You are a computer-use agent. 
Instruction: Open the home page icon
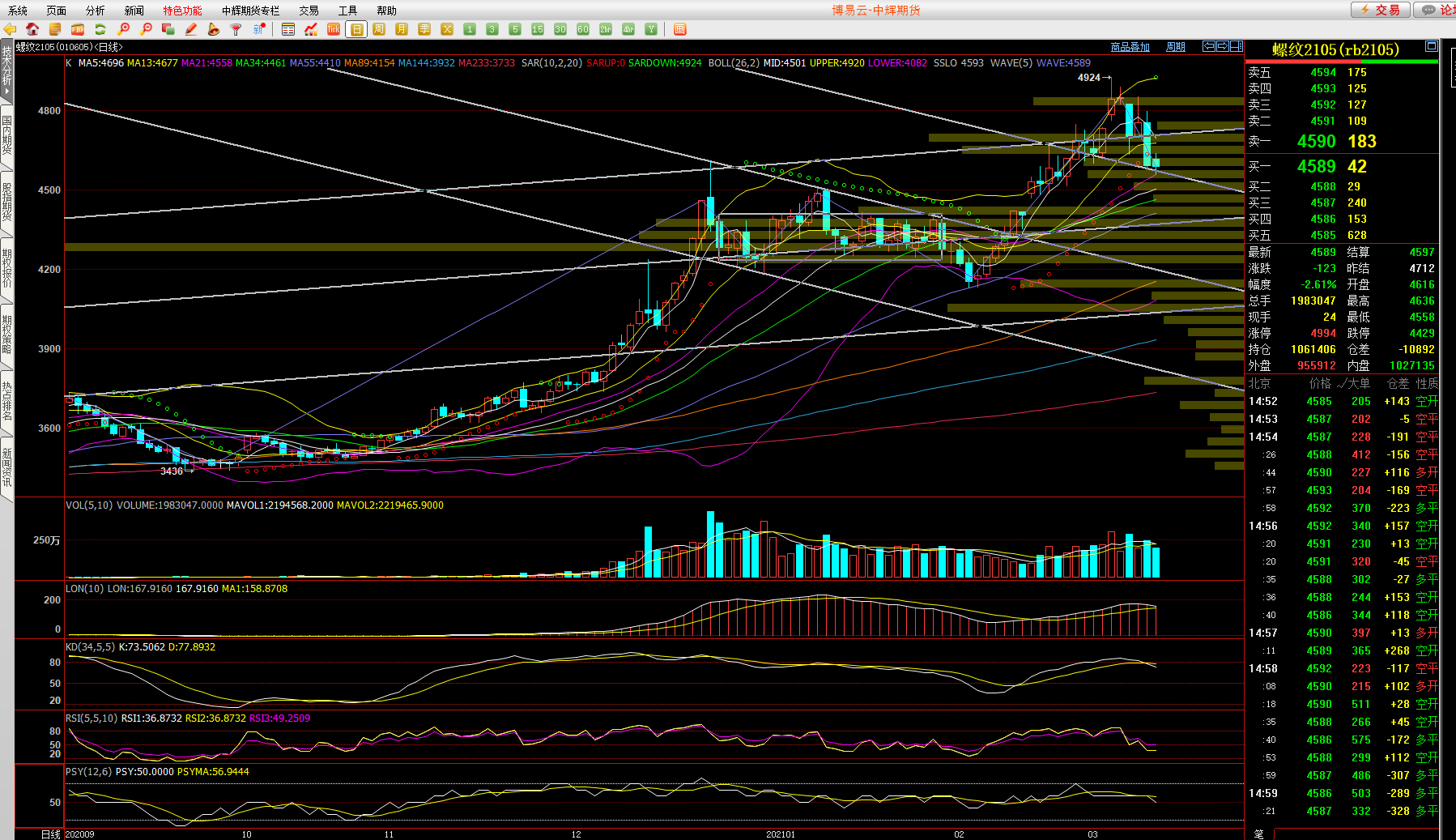click(x=32, y=29)
